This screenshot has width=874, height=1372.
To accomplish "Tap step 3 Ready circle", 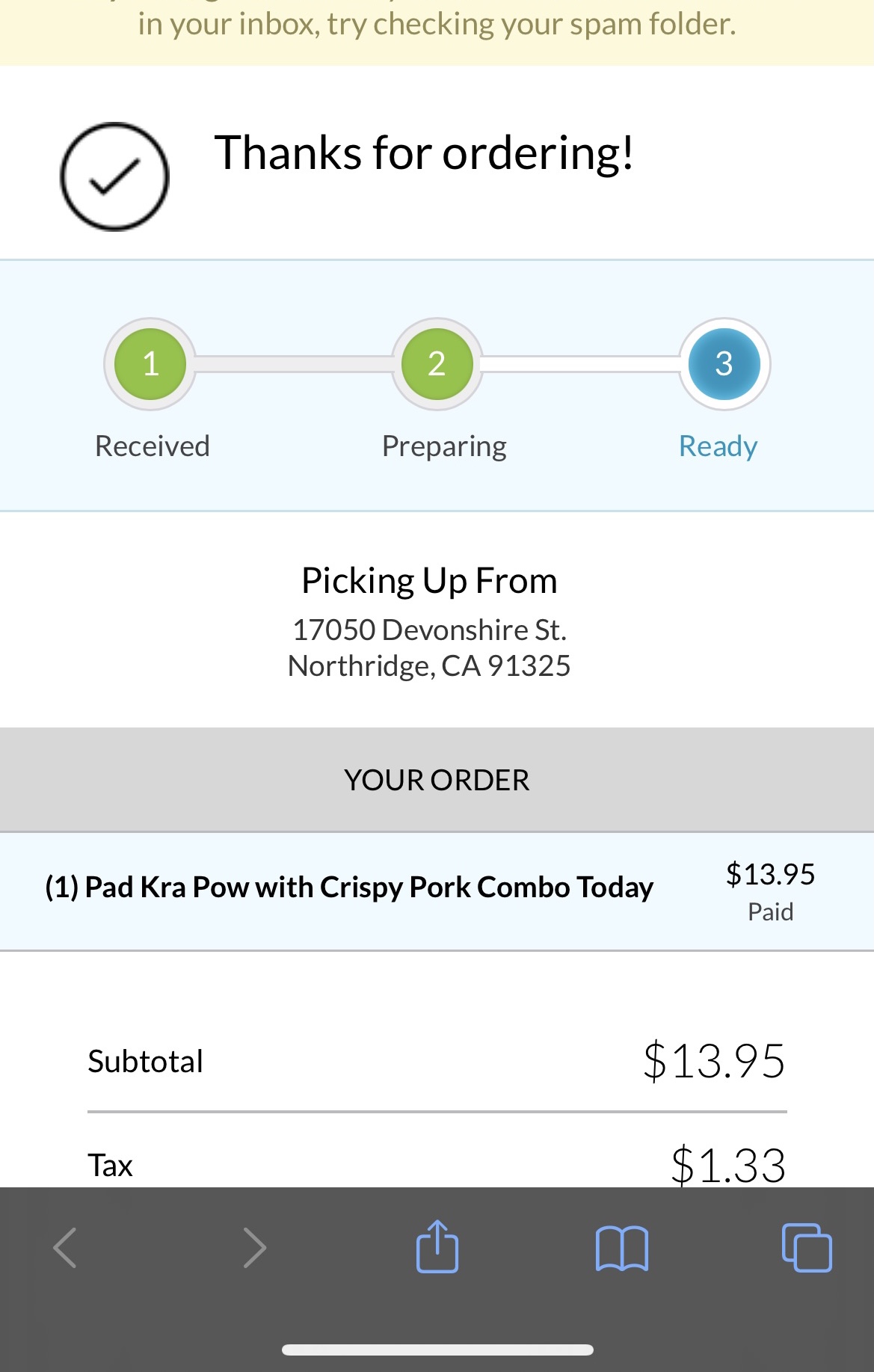I will click(x=724, y=364).
